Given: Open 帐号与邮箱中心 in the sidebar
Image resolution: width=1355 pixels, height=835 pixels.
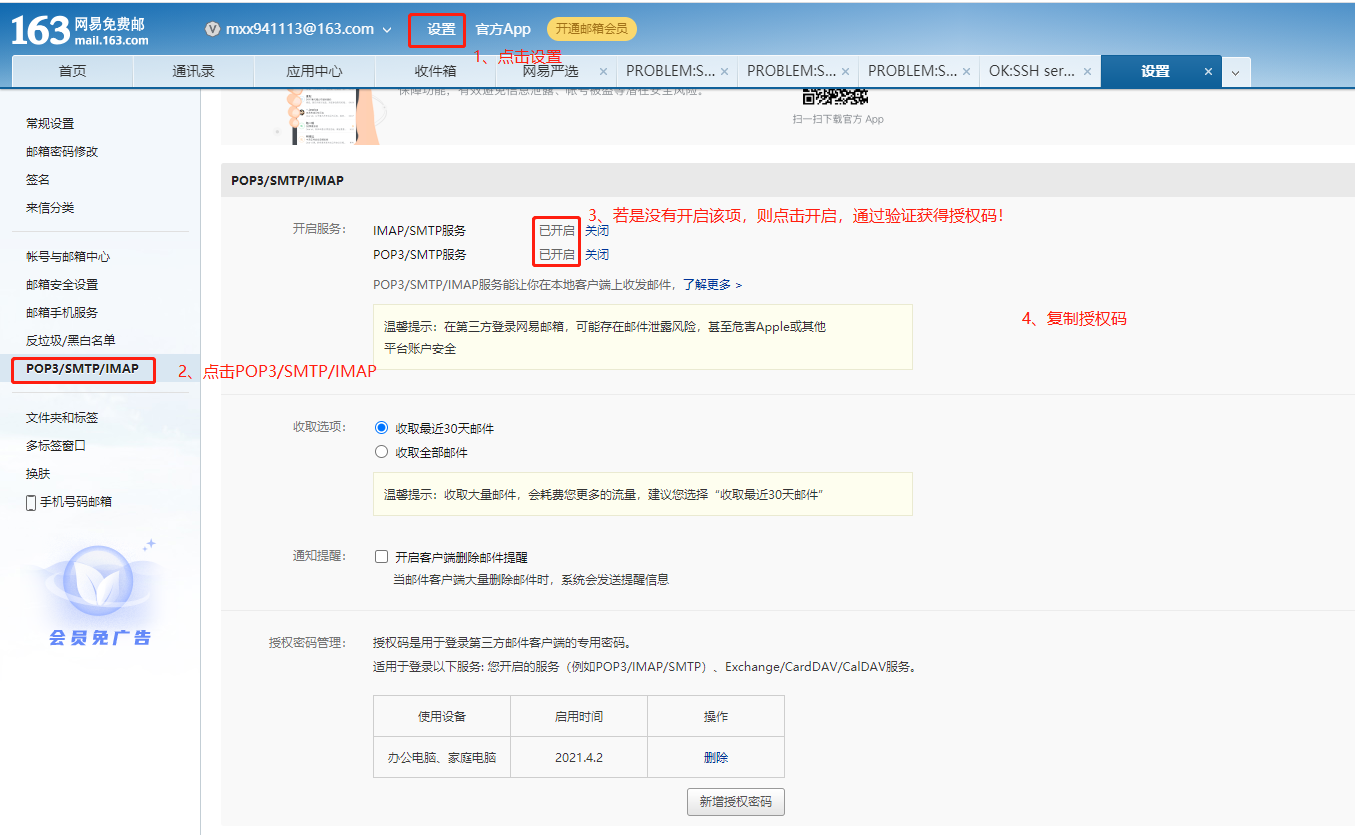Looking at the screenshot, I should pos(68,257).
